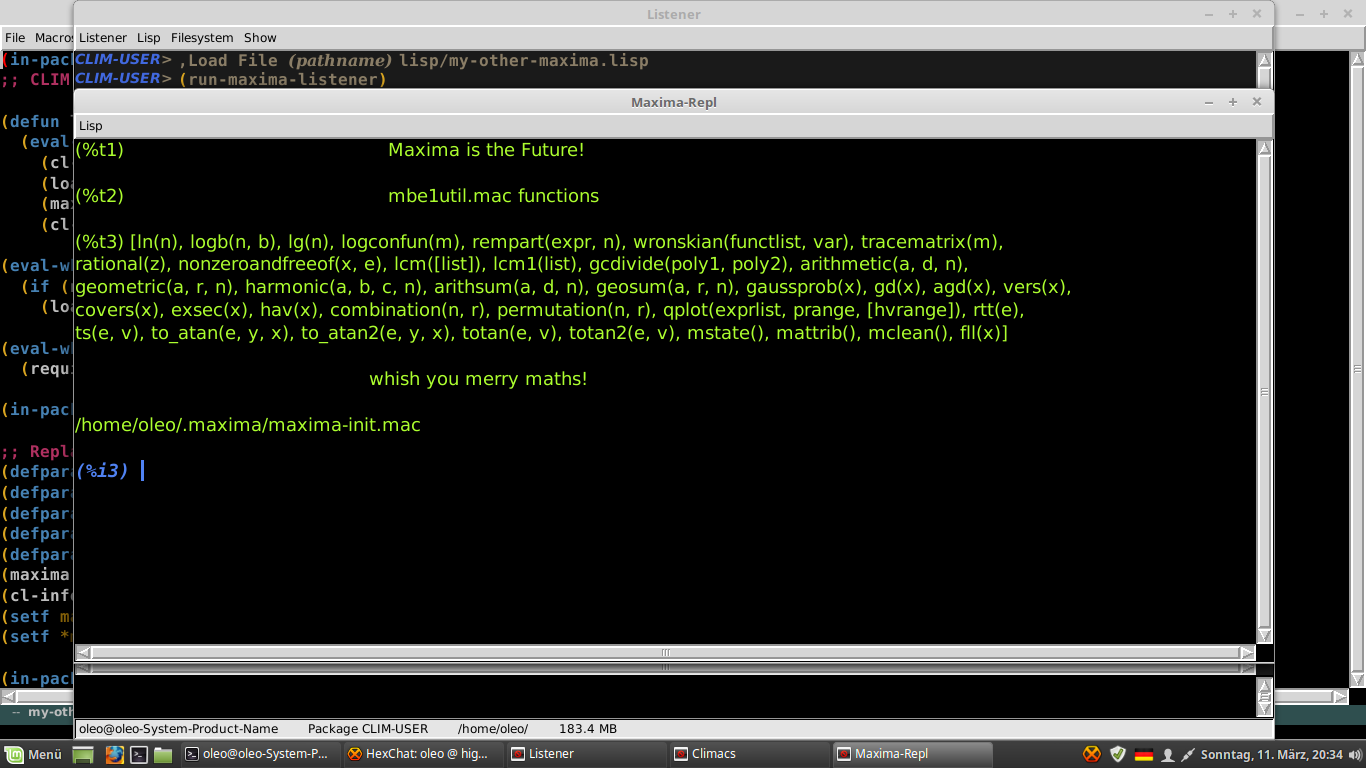This screenshot has height=768, width=1366.
Task: Open the user tray icon
Action: pos(1167,755)
